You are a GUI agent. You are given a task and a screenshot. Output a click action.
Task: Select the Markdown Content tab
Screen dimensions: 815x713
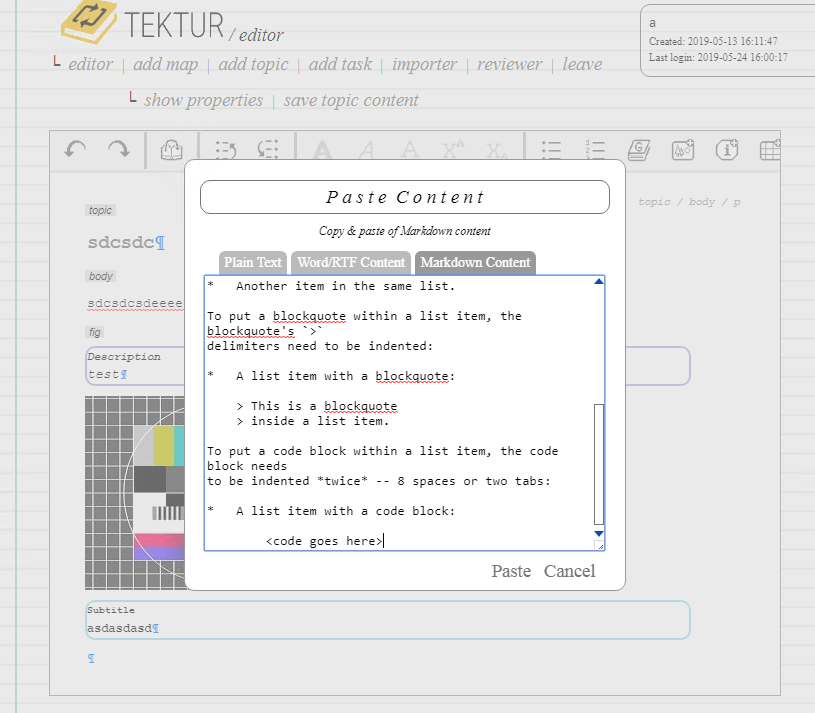tap(475, 262)
